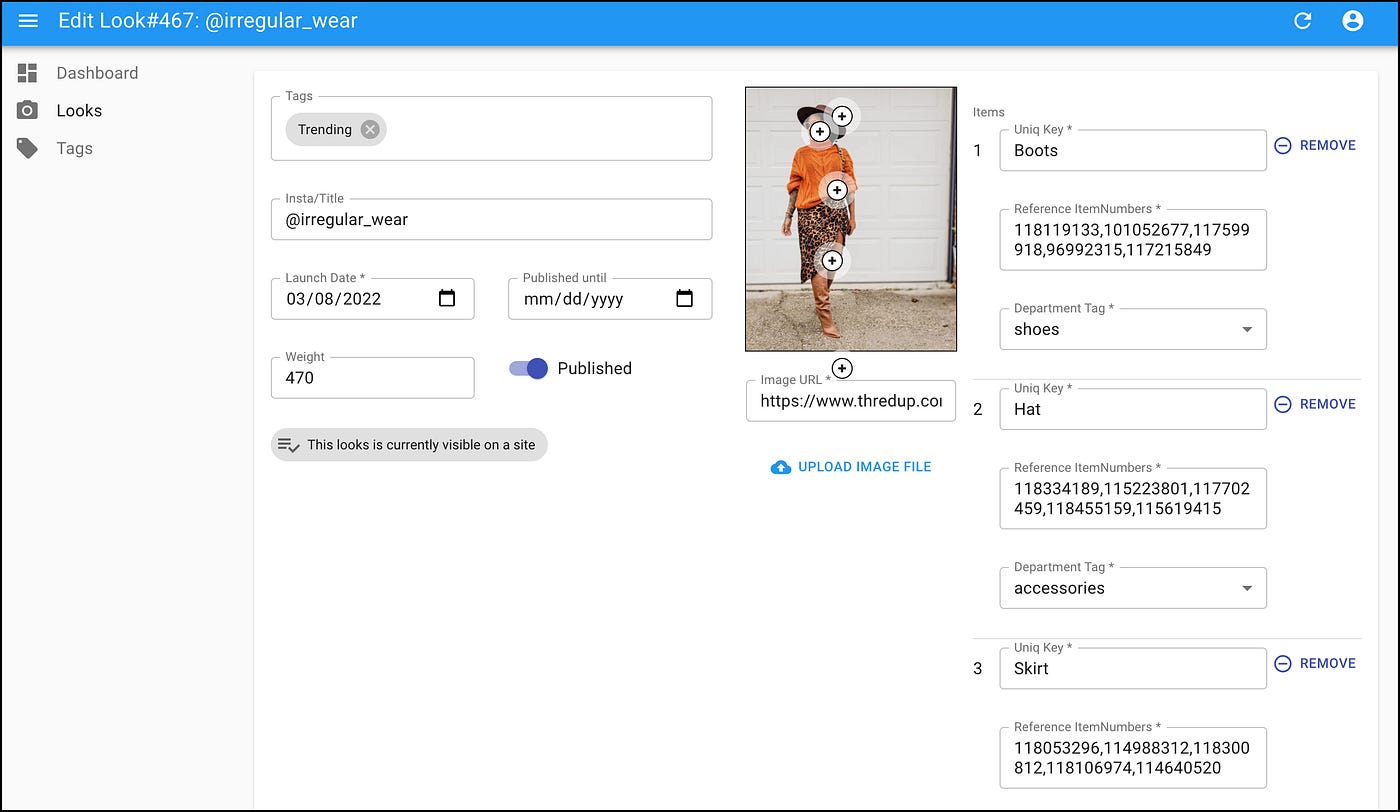The height and width of the screenshot is (812, 1400).
Task: Remove the Trending tag chip
Action: [370, 129]
